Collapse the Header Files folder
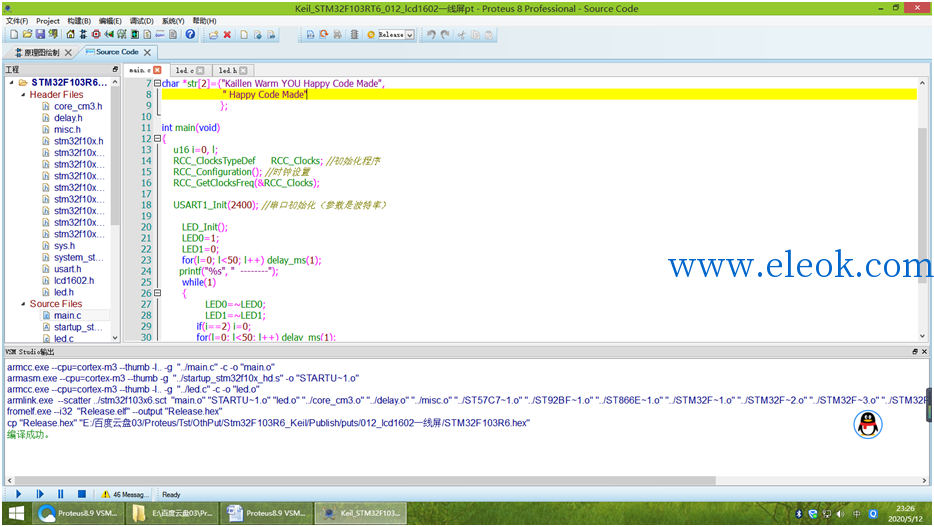This screenshot has height=527, width=934. click(x=23, y=95)
